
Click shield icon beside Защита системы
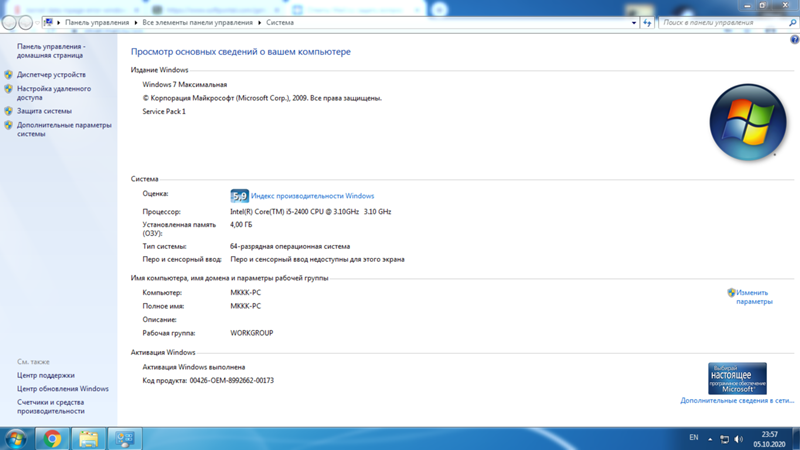pos(8,111)
